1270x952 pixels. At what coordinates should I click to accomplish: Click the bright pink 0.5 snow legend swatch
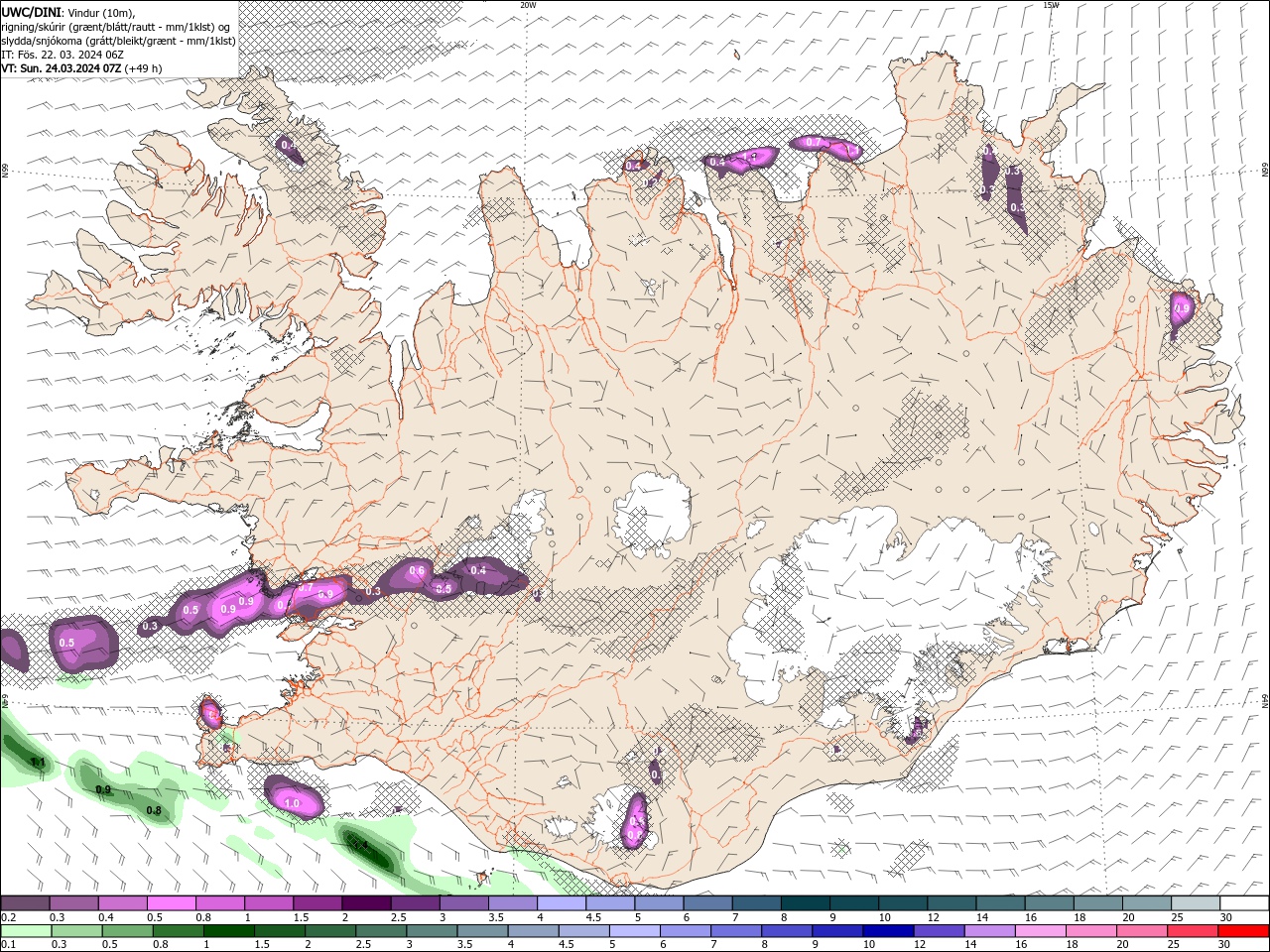pyautogui.click(x=171, y=903)
